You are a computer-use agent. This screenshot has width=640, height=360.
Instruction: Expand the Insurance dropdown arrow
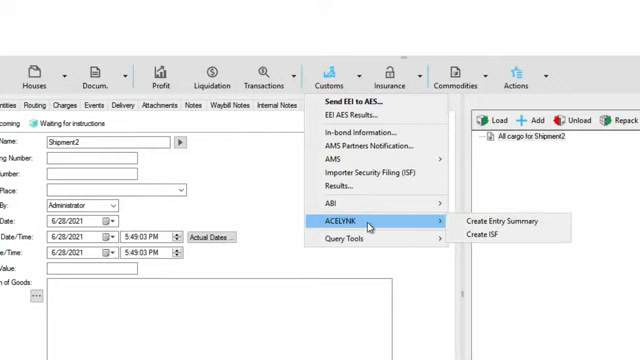[x=420, y=76]
